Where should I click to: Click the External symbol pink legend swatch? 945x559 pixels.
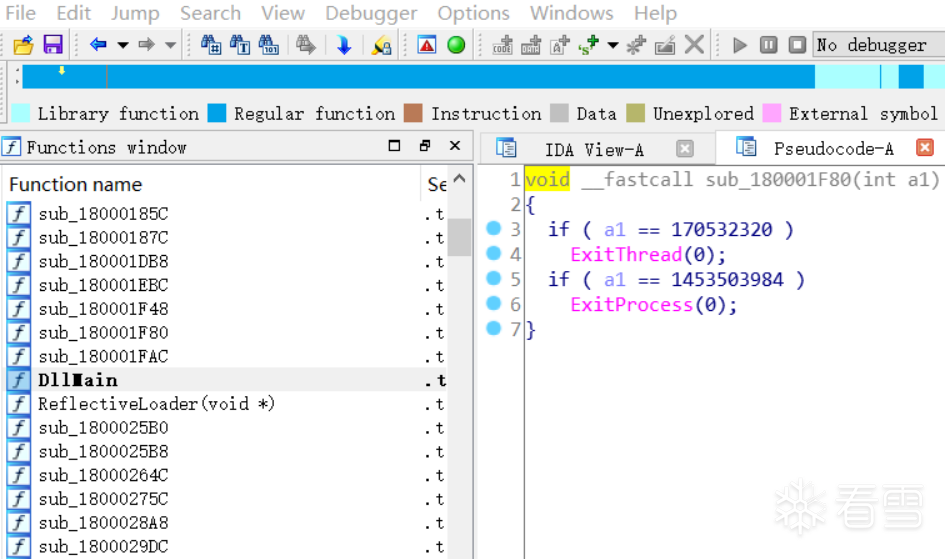point(771,113)
